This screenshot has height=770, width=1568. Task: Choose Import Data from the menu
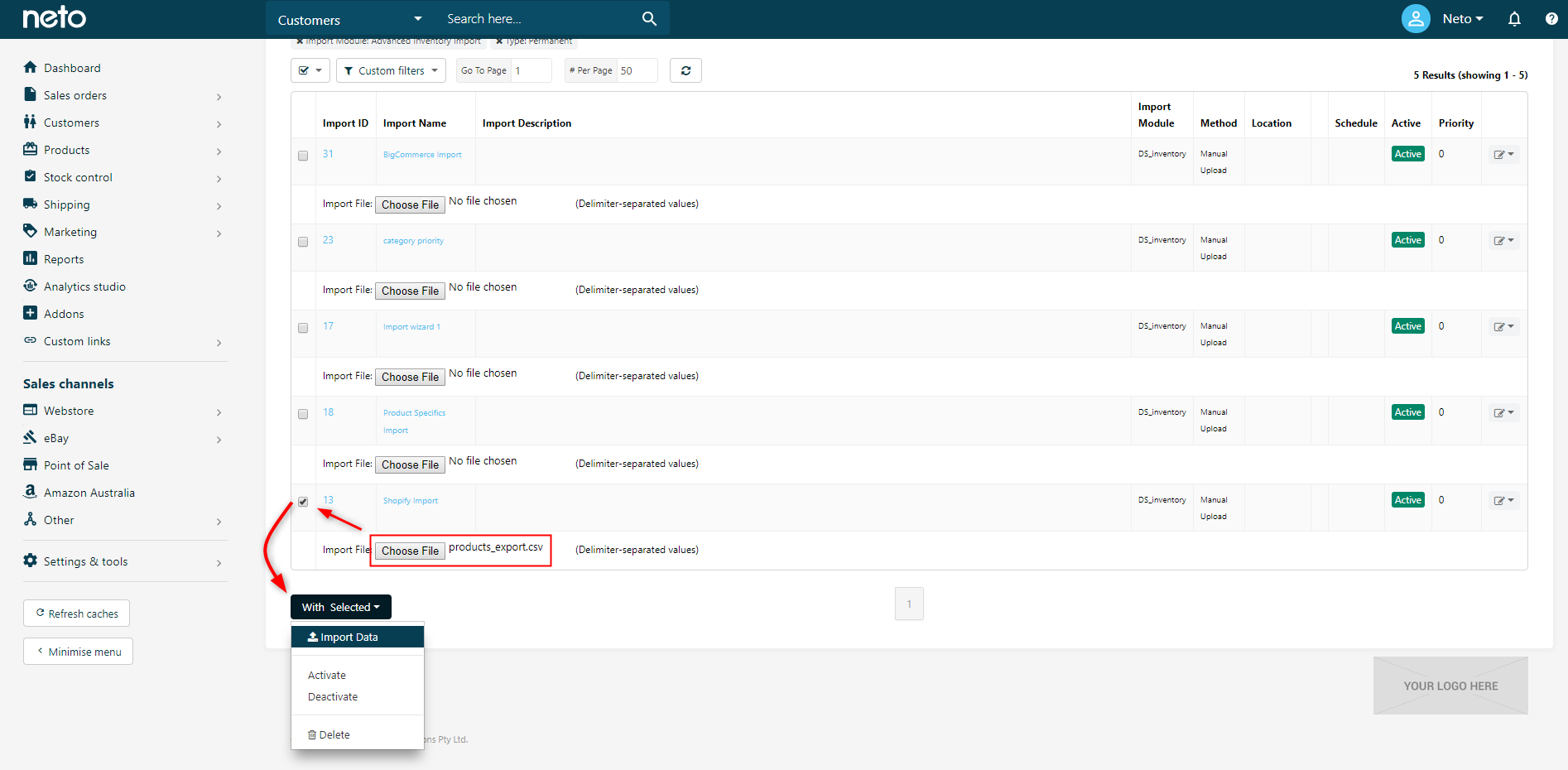(x=358, y=637)
